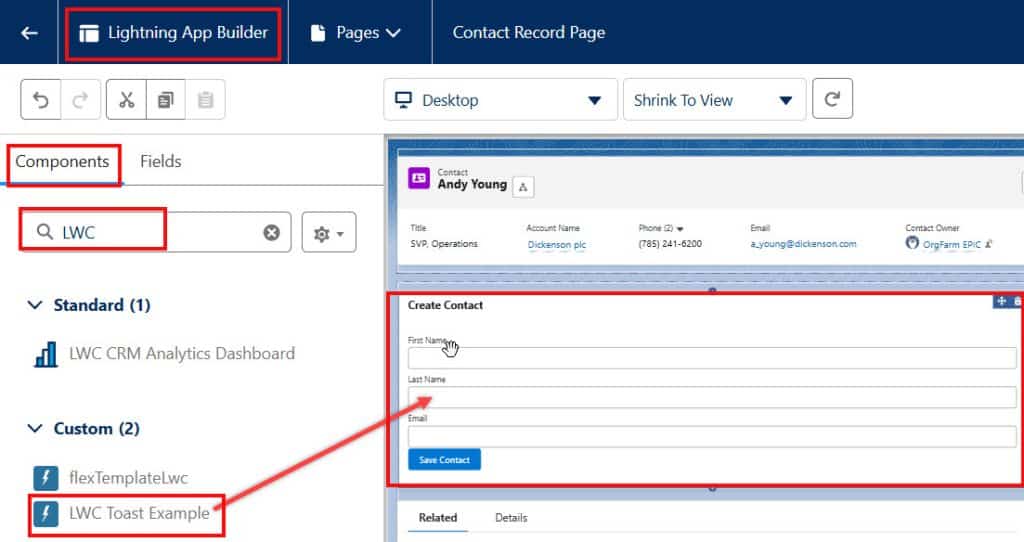Redo the last change
Viewport: 1024px width, 542px height.
[80, 100]
